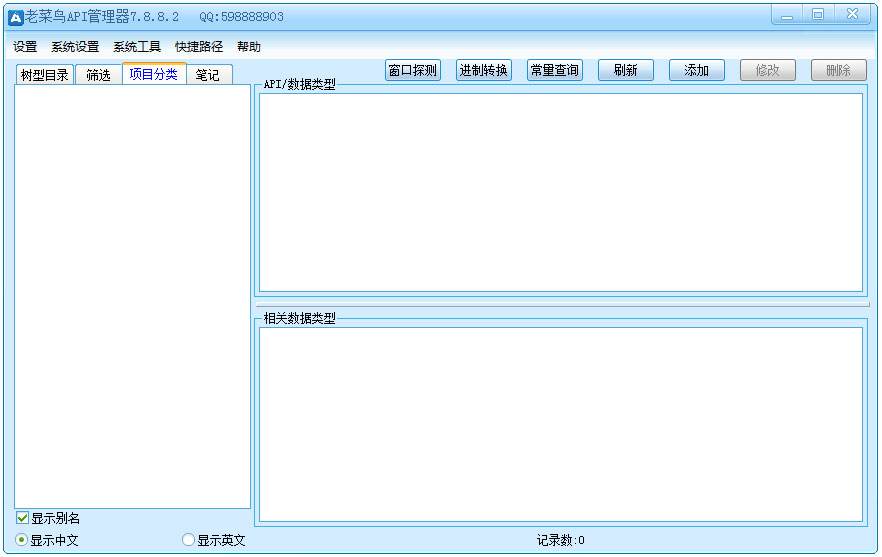This screenshot has height=557, width=882.
Task: Open the 帮助 menu
Action: [249, 47]
